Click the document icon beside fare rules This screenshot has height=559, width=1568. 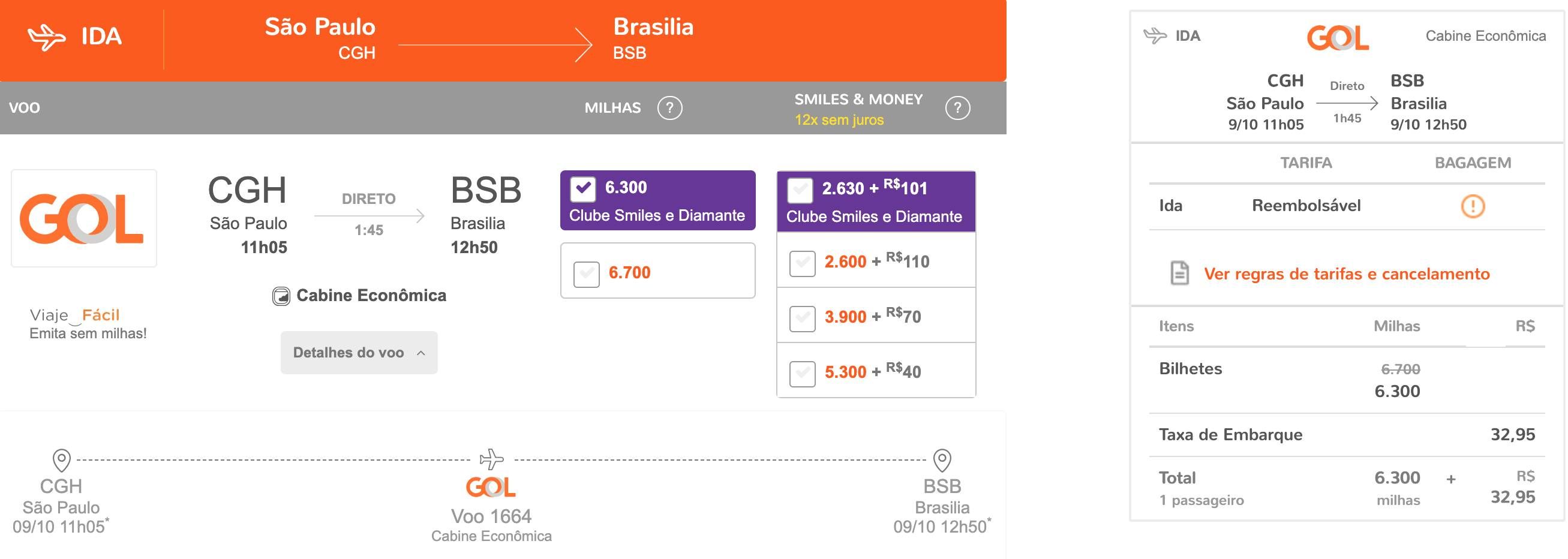1179,273
